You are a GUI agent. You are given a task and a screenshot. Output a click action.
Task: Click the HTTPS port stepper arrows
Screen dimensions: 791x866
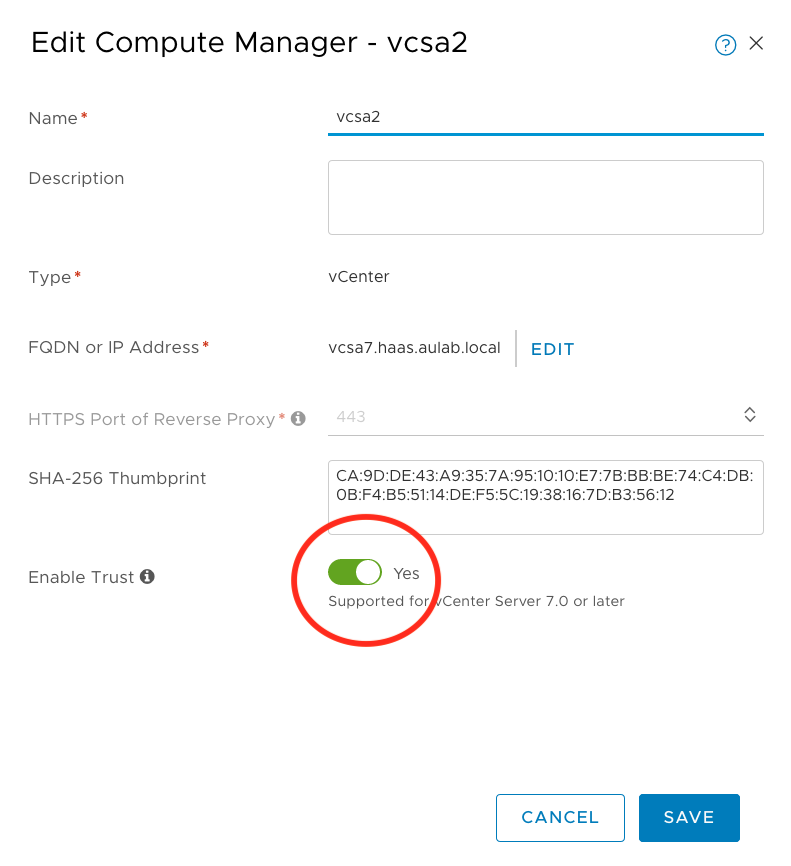[x=749, y=415]
